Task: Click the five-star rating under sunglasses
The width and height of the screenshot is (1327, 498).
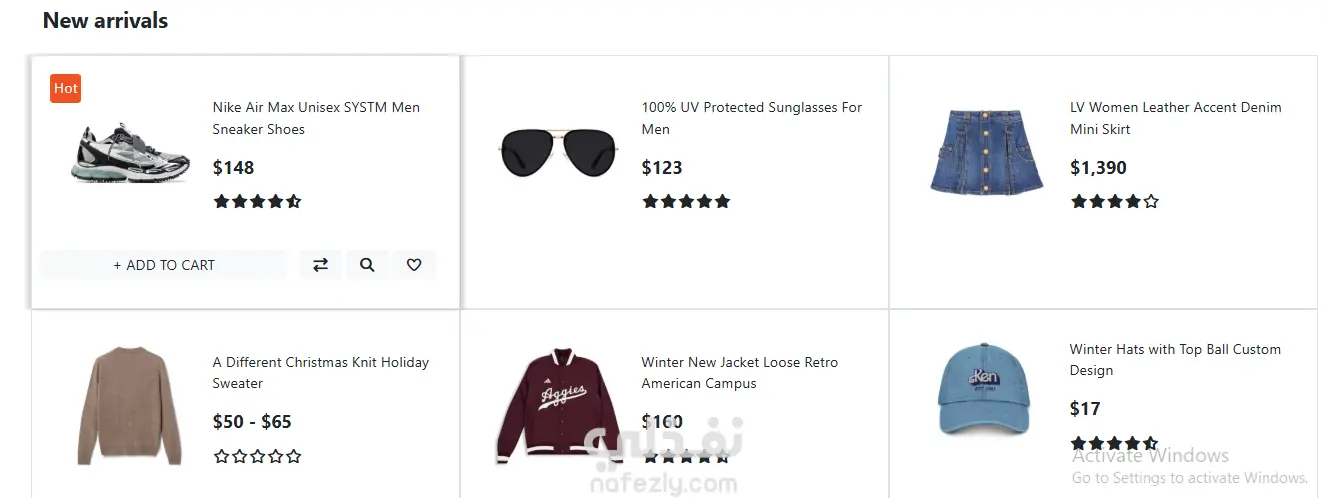Action: point(686,201)
